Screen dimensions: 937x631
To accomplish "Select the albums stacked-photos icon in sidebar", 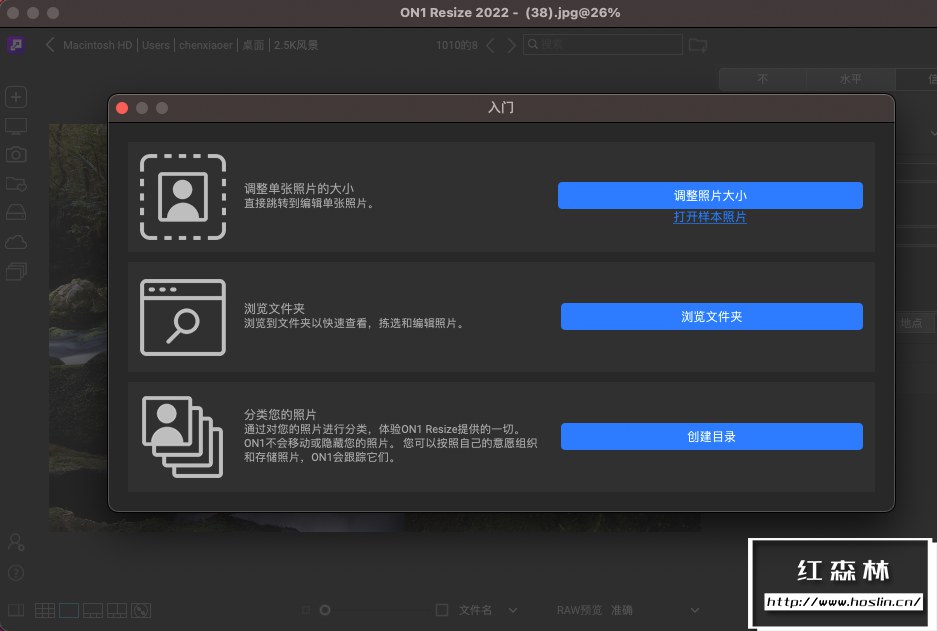I will pyautogui.click(x=15, y=270).
